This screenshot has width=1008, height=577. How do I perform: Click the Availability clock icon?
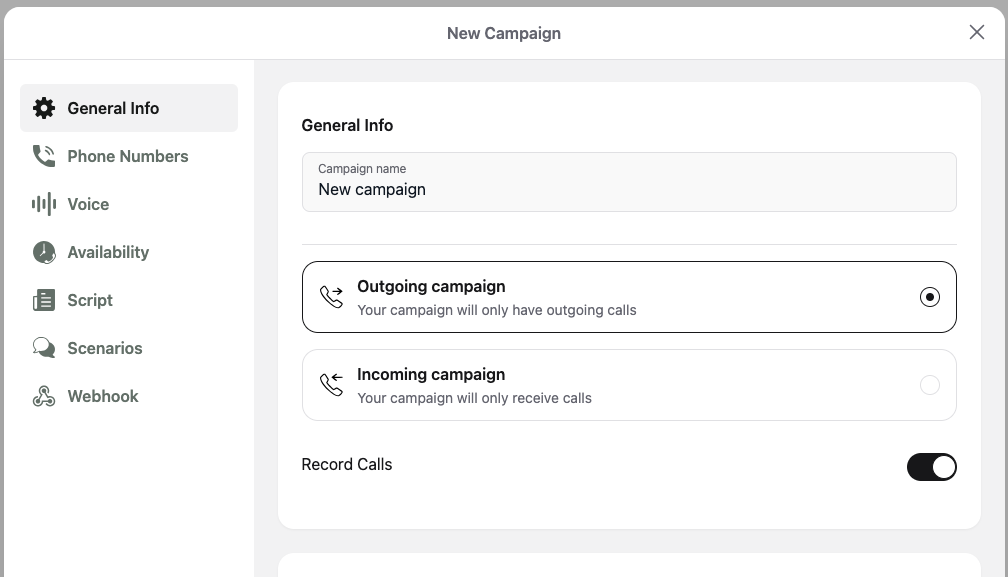click(x=44, y=252)
